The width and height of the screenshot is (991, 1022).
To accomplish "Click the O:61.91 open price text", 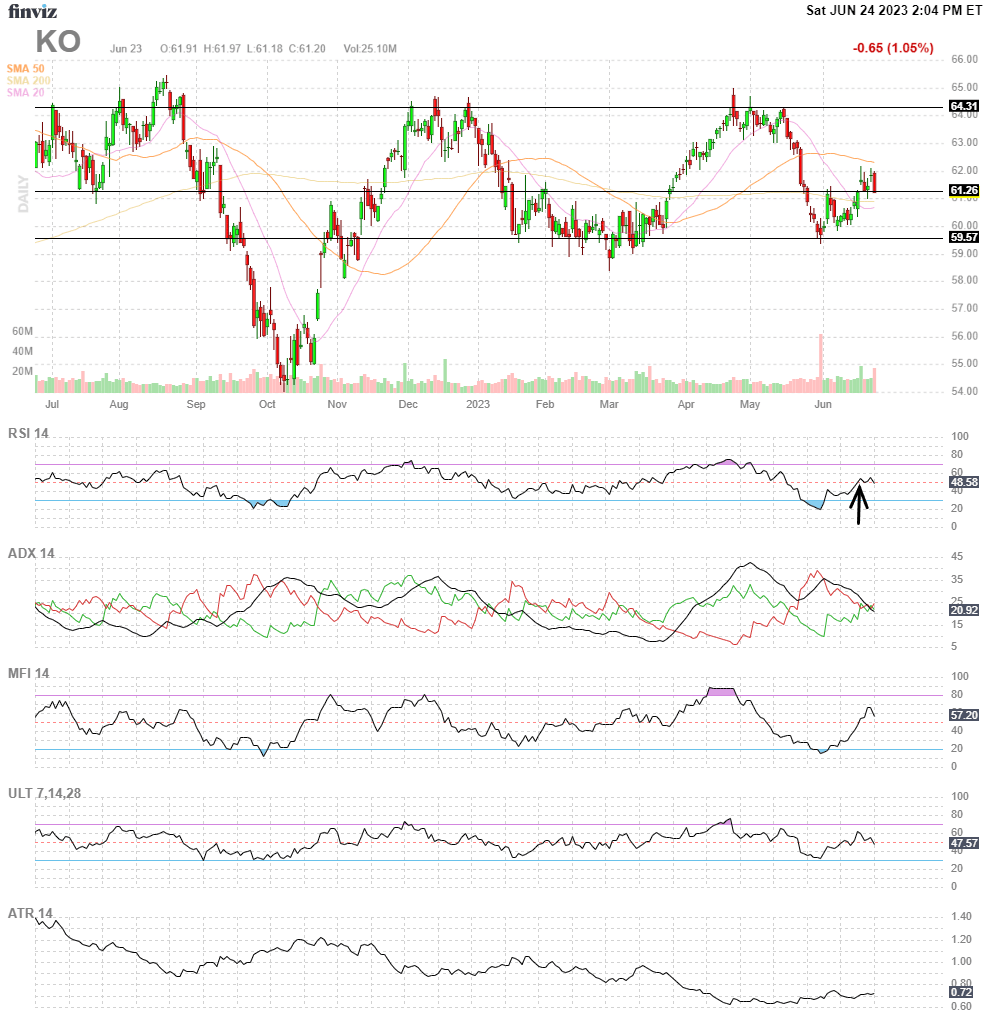I will tap(179, 48).
